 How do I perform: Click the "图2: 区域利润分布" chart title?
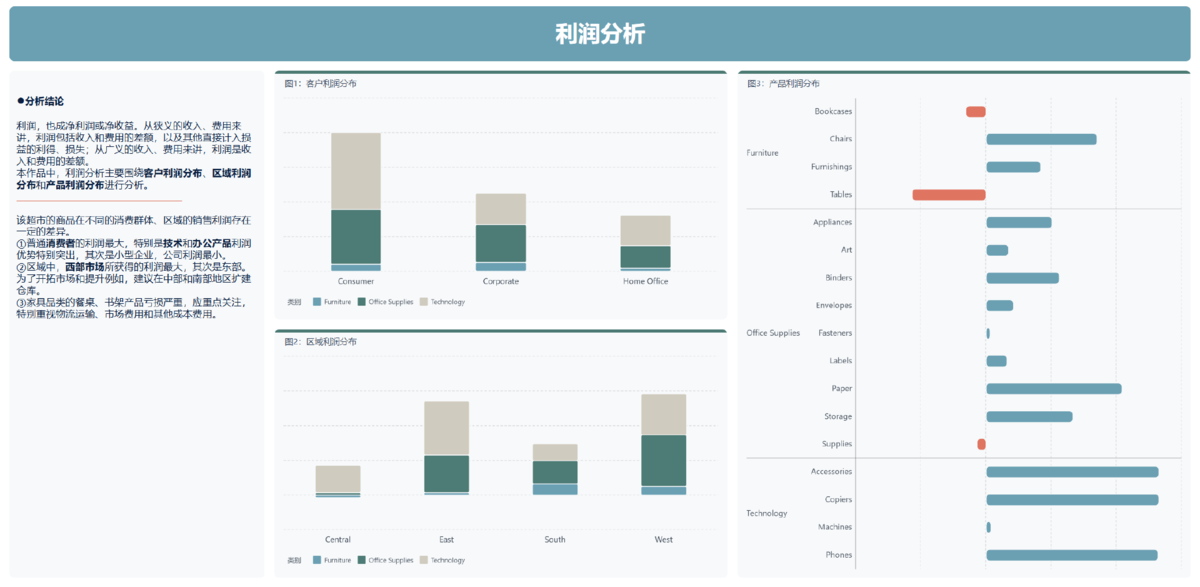320,341
